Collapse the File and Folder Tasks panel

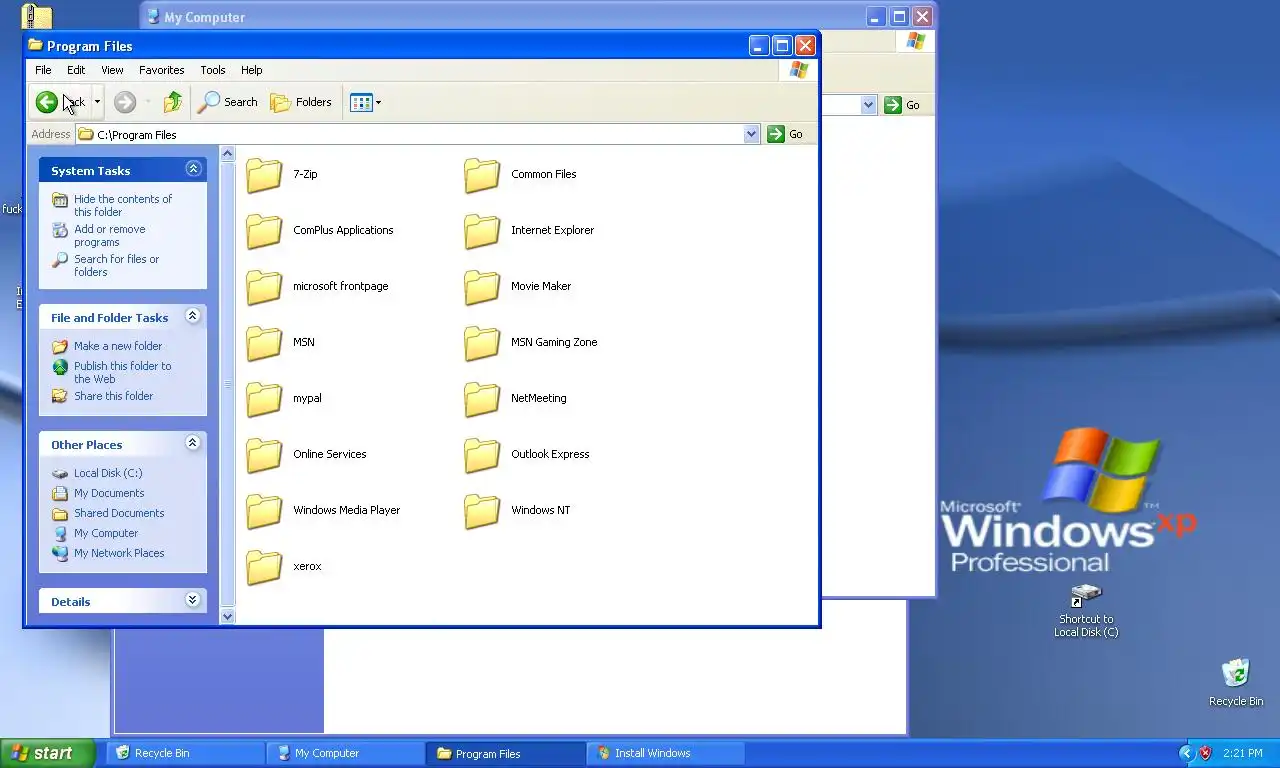coord(194,316)
